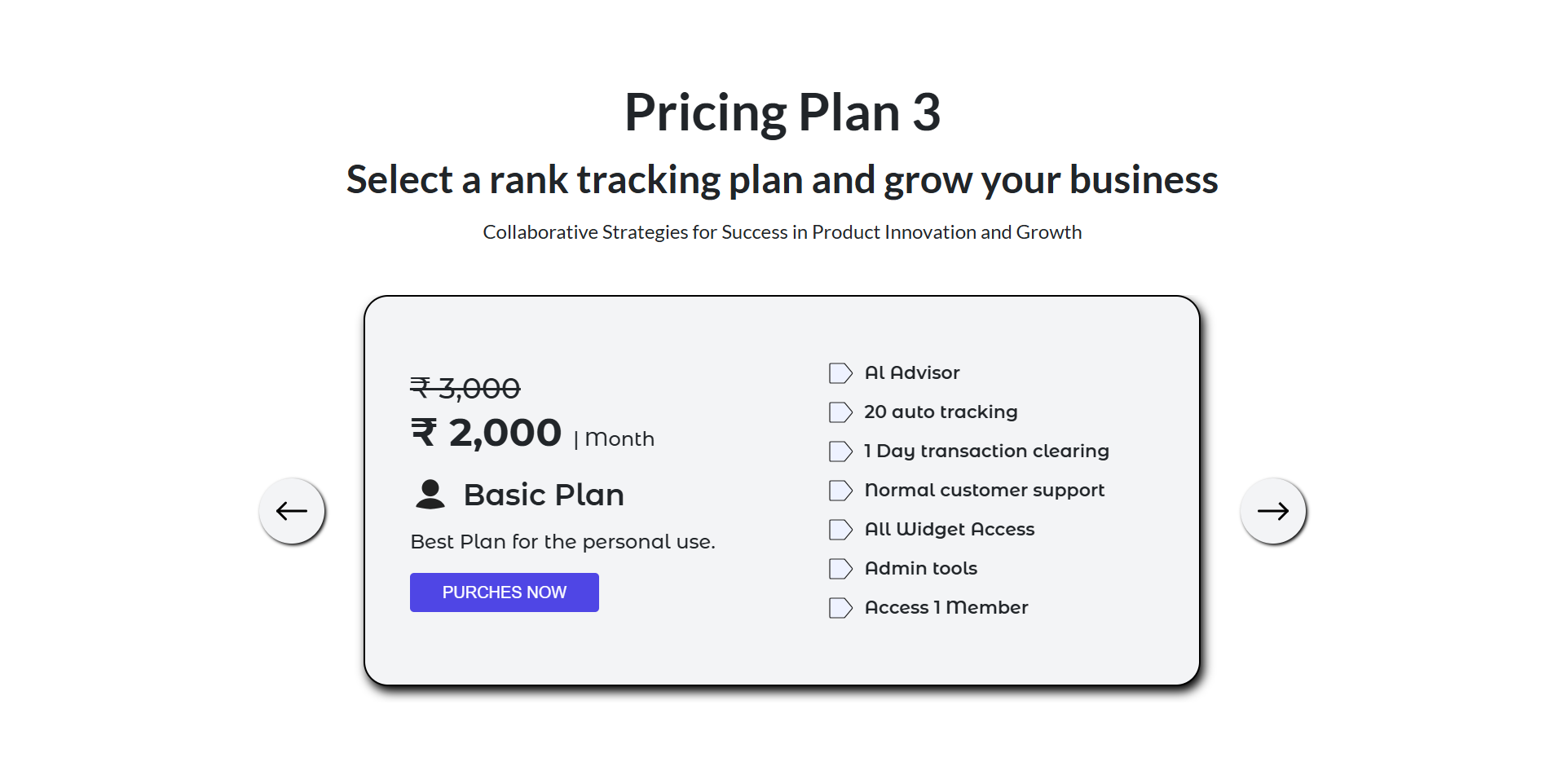Viewport: 1565px width, 784px height.
Task: Click the user icon beside Basic Plan
Action: tap(430, 495)
